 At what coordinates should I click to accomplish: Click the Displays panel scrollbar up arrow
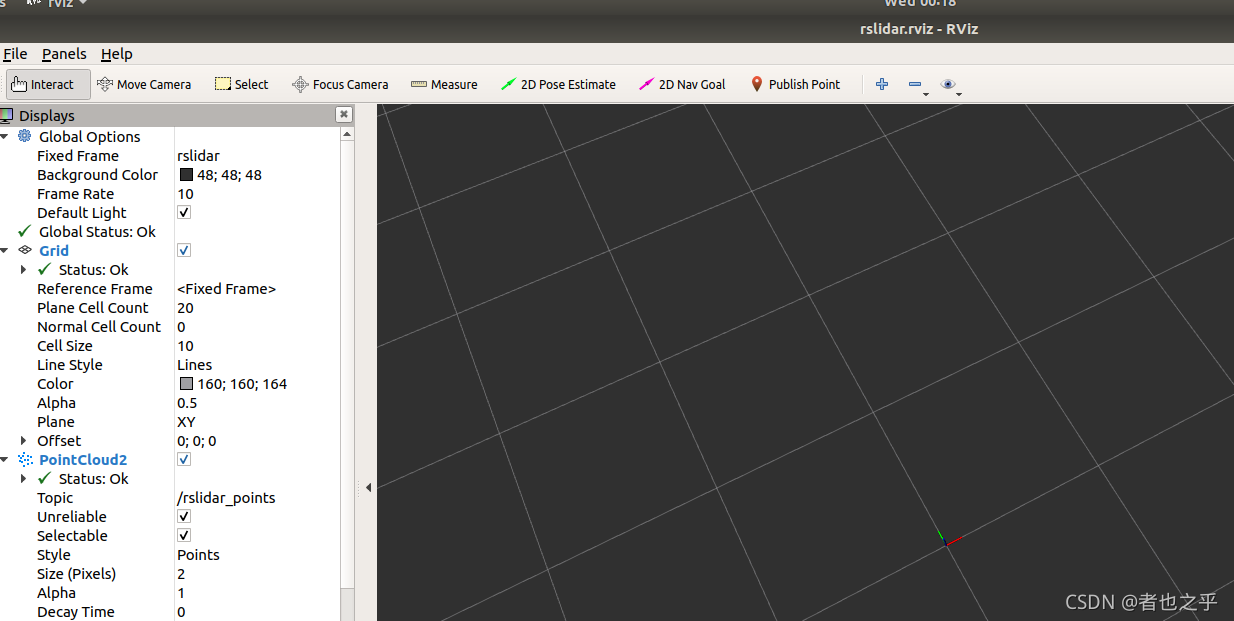click(x=347, y=133)
